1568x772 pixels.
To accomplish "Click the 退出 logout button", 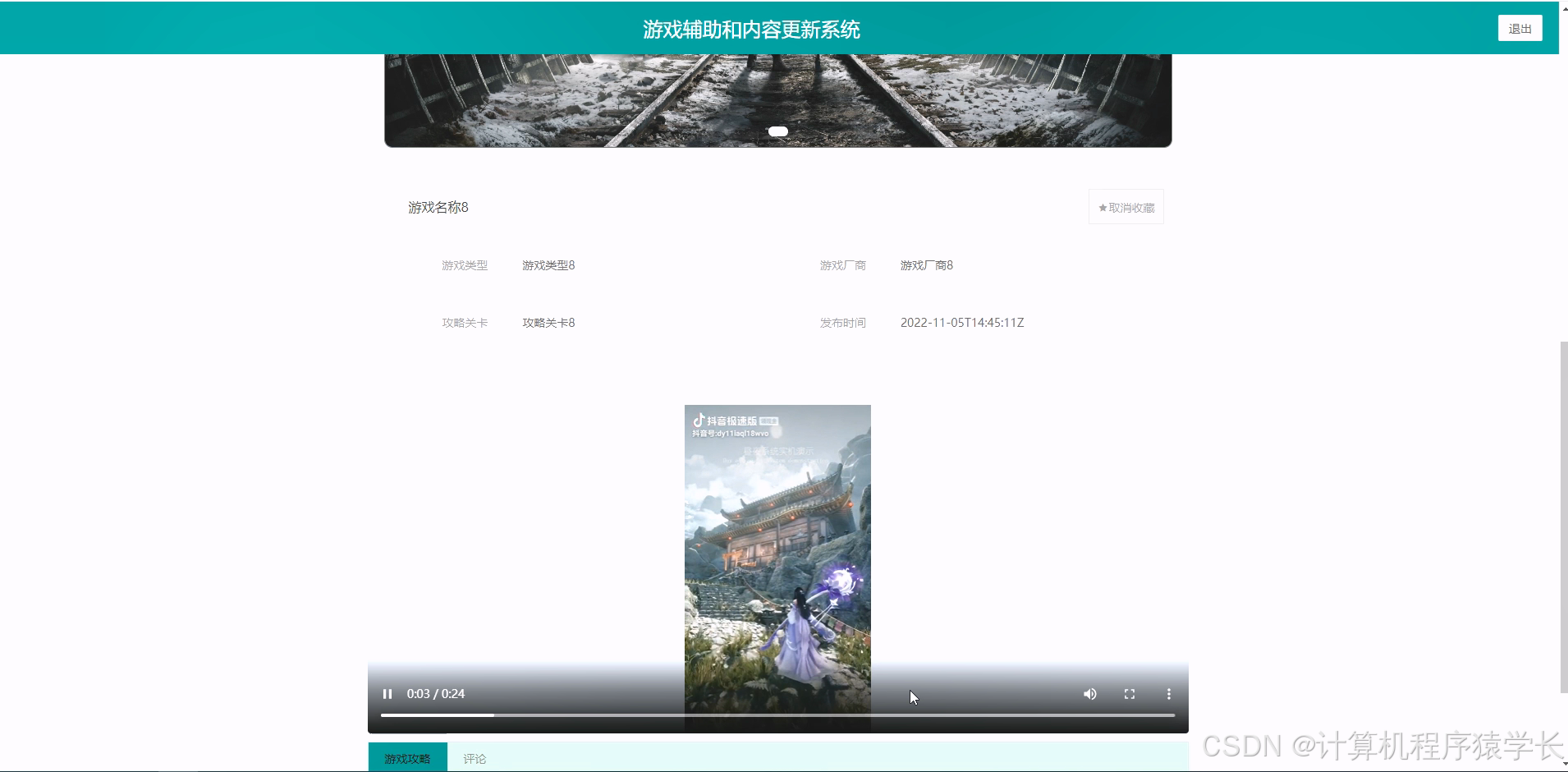I will [x=1520, y=28].
